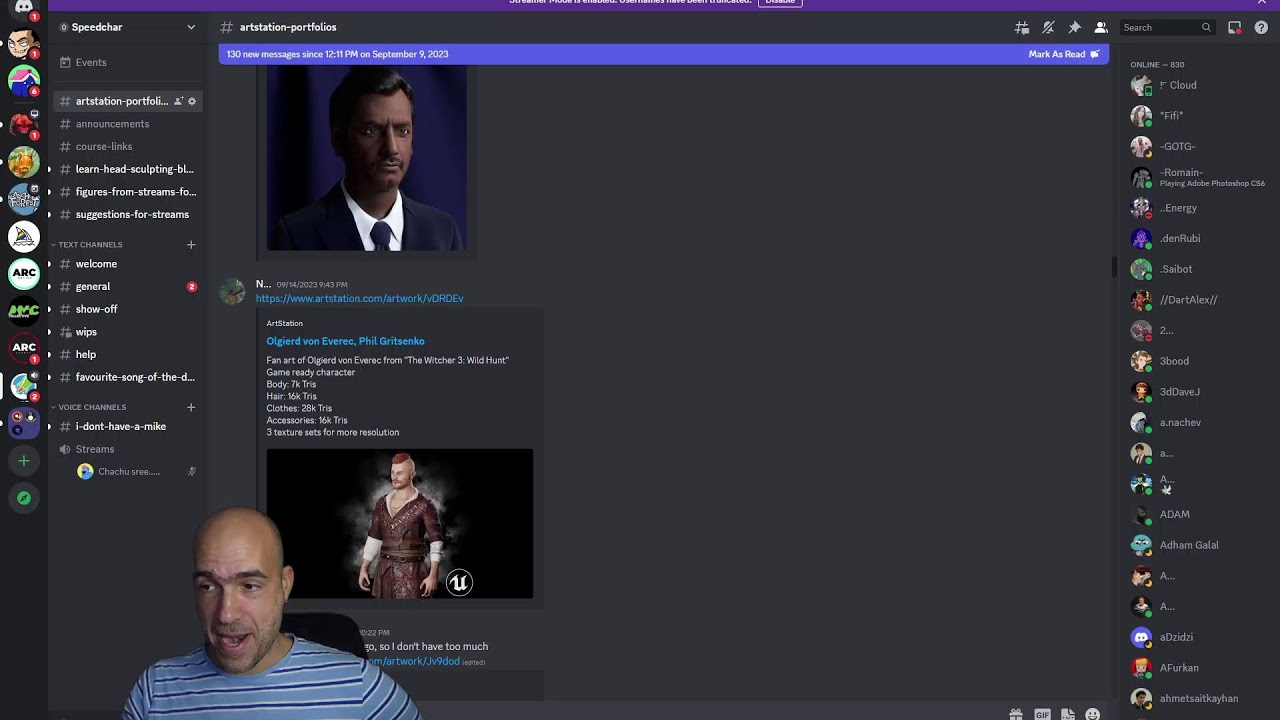The height and width of the screenshot is (720, 1280).
Task: Open the Speedchar server dropdown menu
Action: 127,27
